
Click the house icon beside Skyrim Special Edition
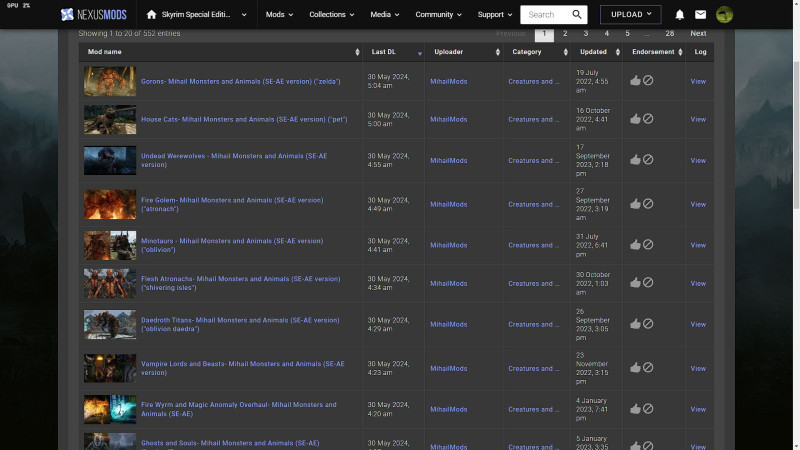click(151, 14)
